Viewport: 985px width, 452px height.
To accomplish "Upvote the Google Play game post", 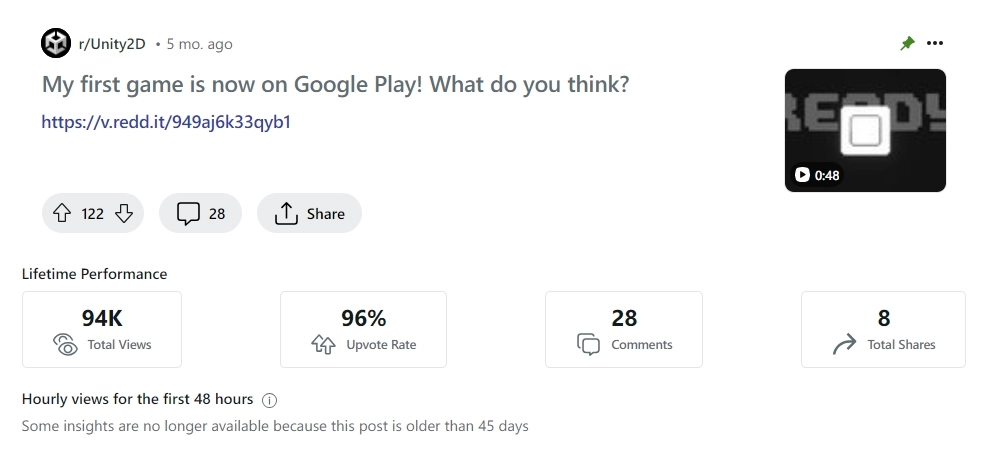I will pos(62,213).
